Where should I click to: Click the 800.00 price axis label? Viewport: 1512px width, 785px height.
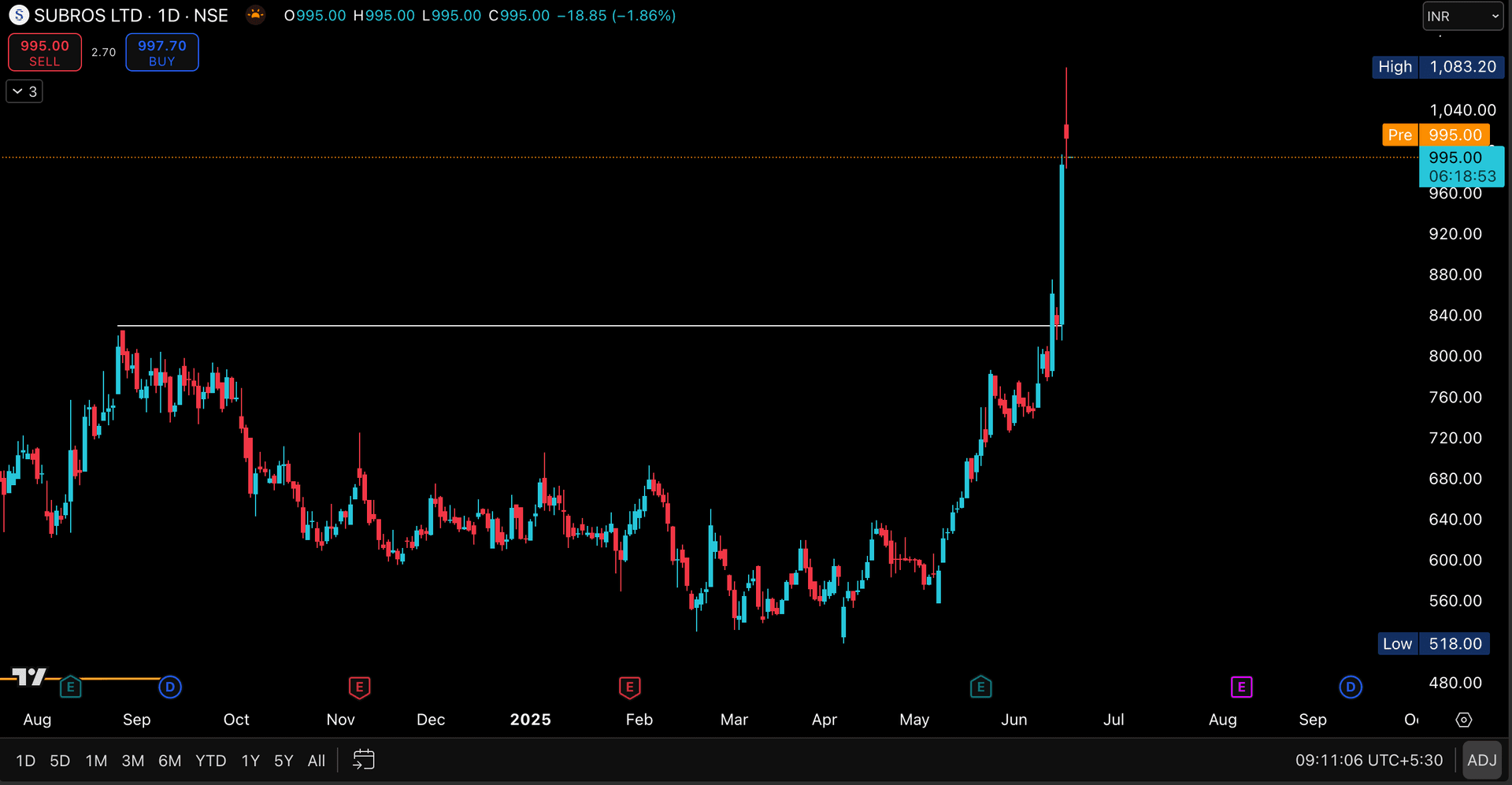tap(1455, 356)
